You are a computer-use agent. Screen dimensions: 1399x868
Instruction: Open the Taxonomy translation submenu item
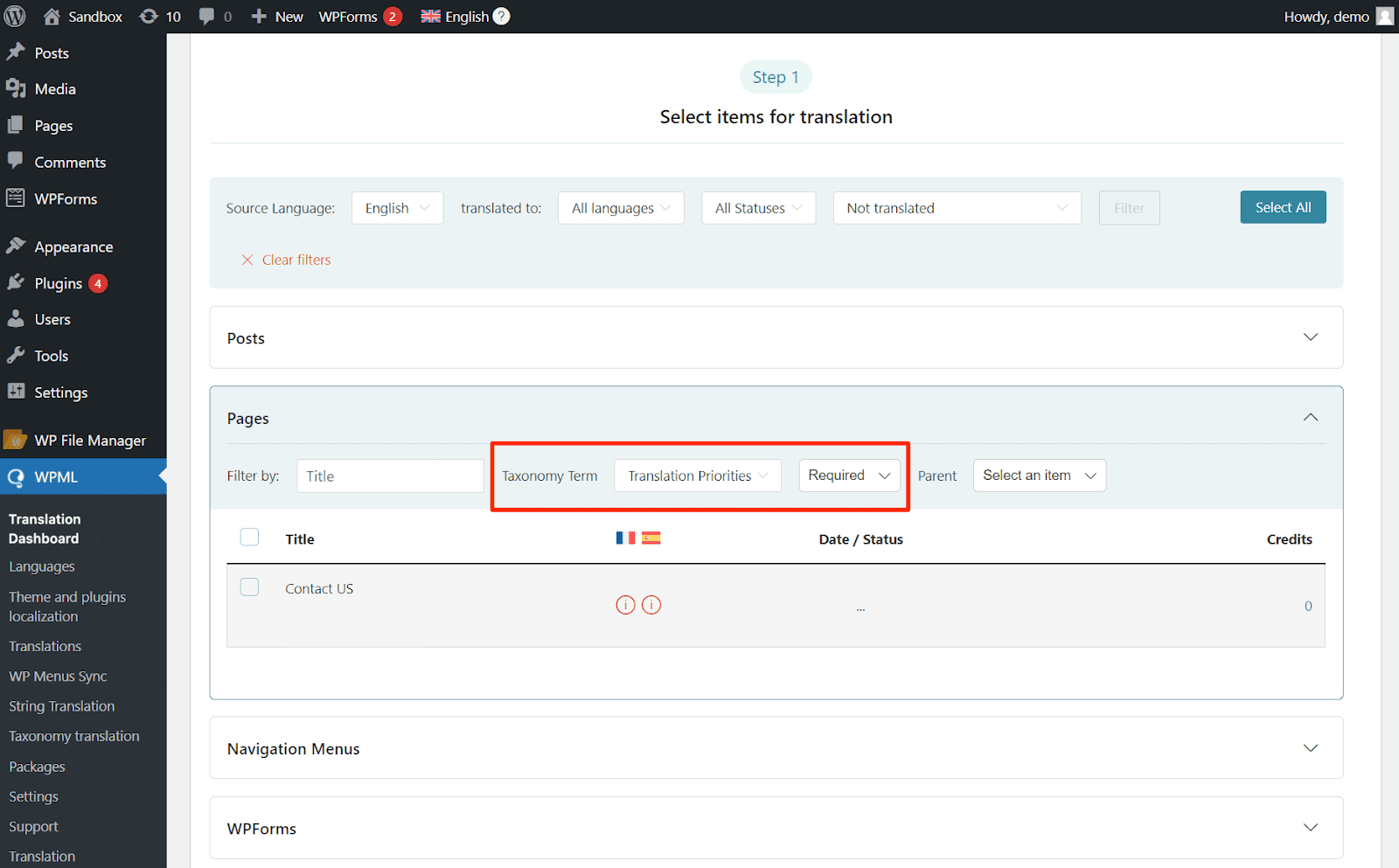[73, 736]
